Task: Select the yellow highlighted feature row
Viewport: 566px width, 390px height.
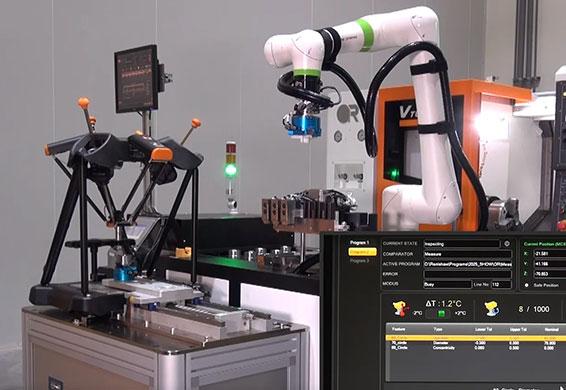Action: 476,338
